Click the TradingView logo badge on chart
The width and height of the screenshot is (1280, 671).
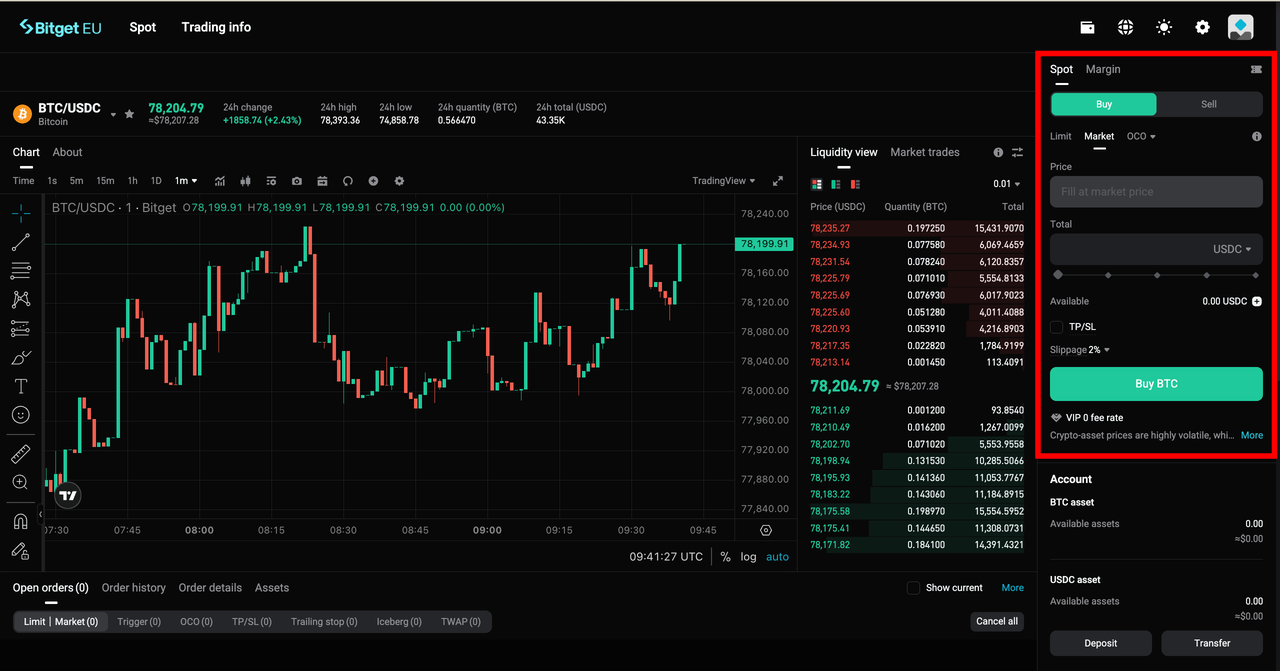point(67,495)
